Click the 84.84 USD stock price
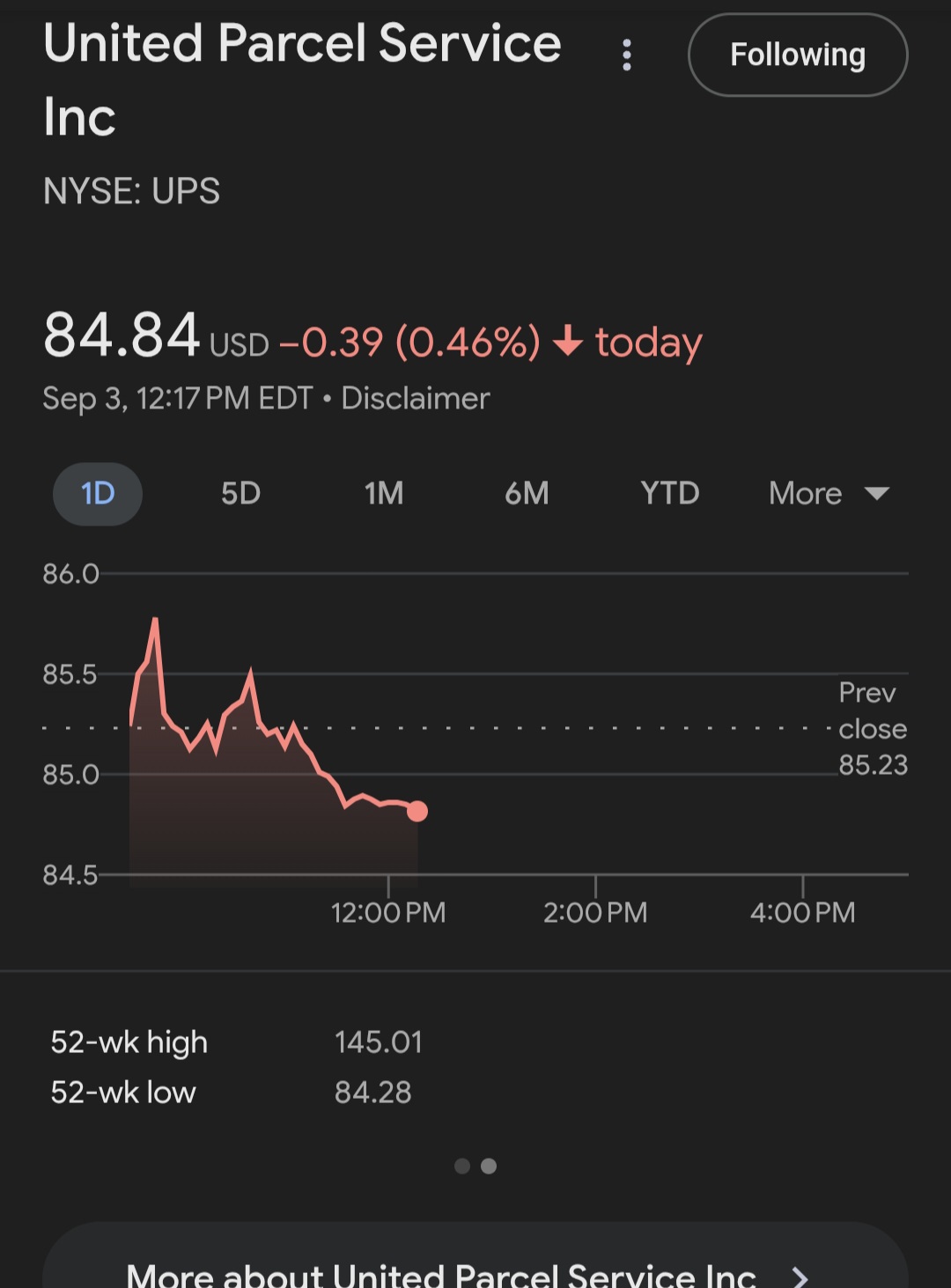Viewport: 951px width, 1288px height. (x=123, y=336)
